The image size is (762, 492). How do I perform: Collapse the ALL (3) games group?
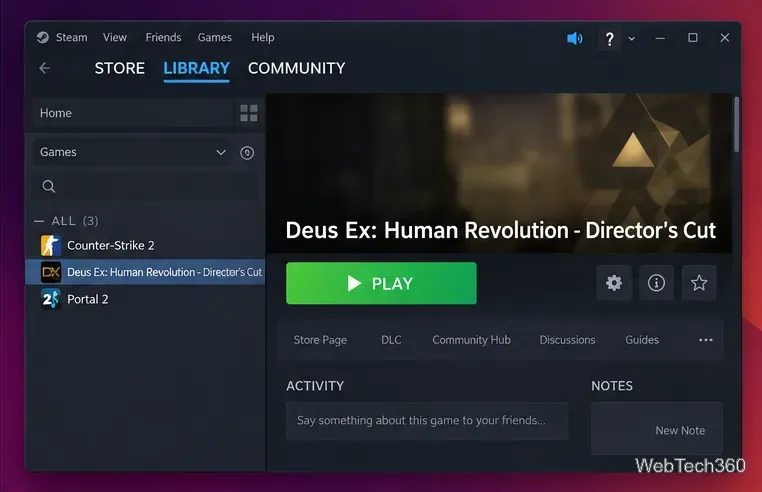click(39, 221)
